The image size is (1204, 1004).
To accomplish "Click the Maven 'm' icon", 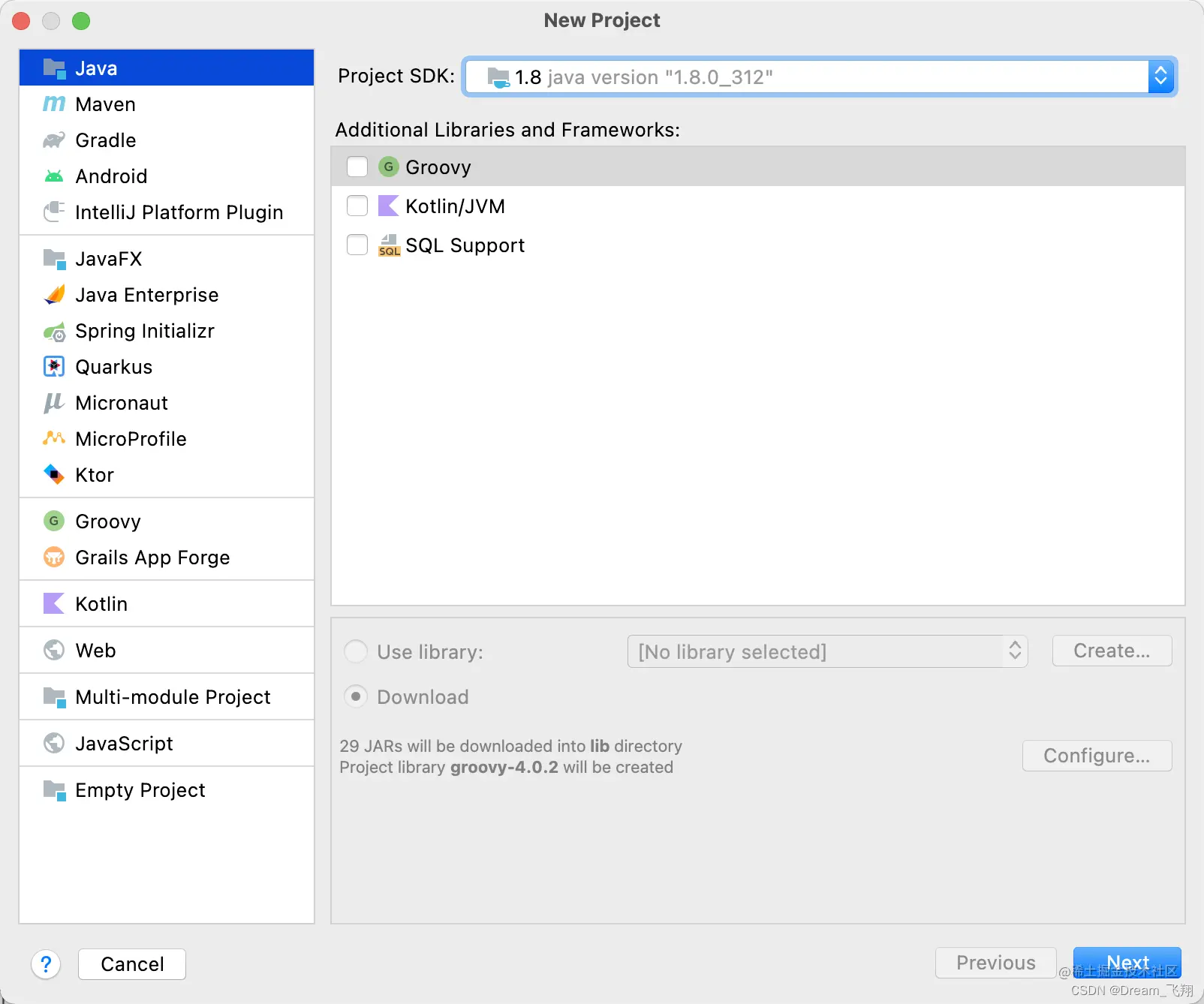I will (x=54, y=104).
